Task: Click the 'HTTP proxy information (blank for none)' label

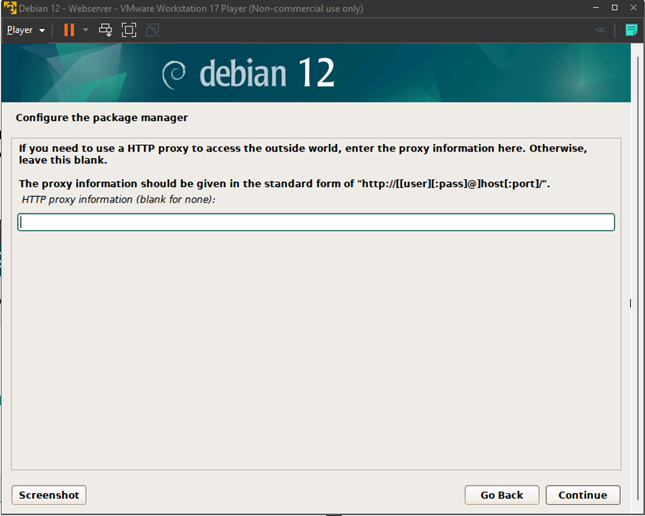Action: pyautogui.click(x=118, y=200)
